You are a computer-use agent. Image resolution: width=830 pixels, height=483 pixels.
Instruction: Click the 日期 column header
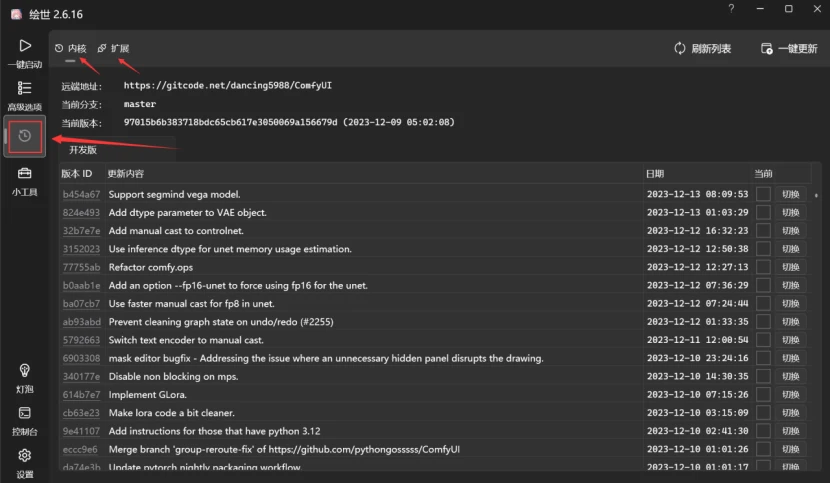click(655, 173)
